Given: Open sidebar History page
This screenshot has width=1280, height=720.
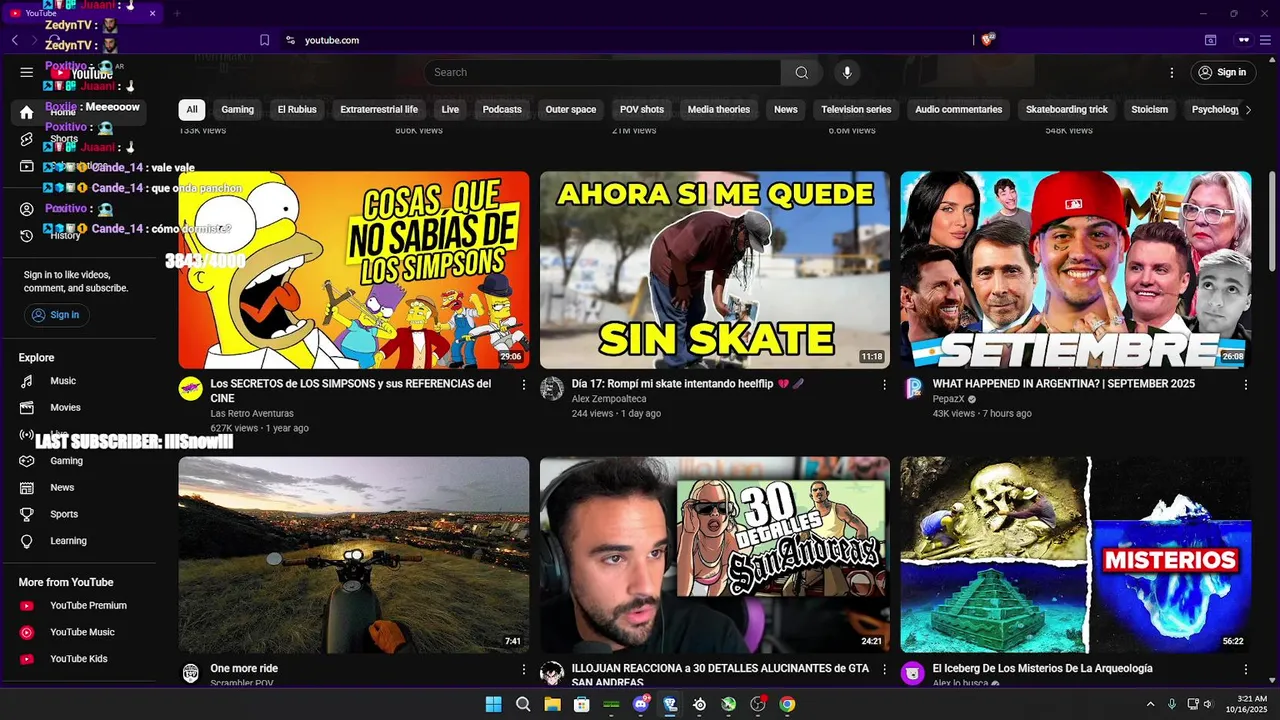Looking at the screenshot, I should [x=65, y=236].
